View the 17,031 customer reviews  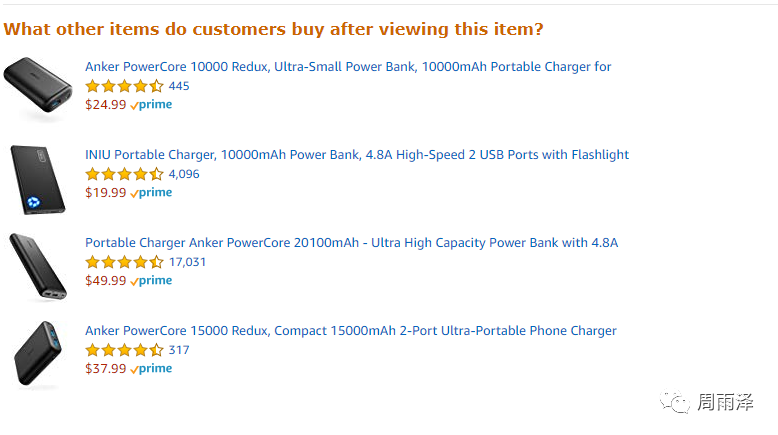tap(187, 262)
